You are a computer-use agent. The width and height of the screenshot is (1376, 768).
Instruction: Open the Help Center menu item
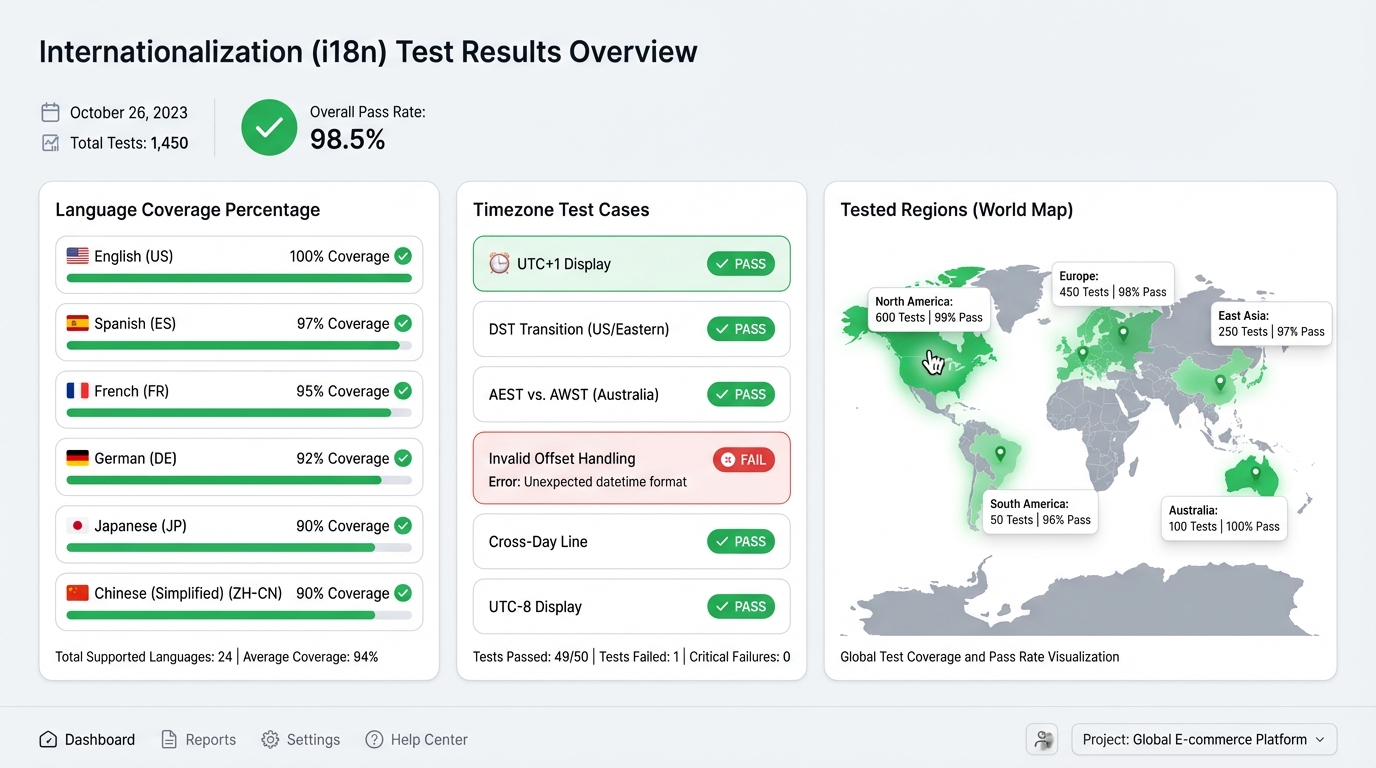(x=428, y=739)
